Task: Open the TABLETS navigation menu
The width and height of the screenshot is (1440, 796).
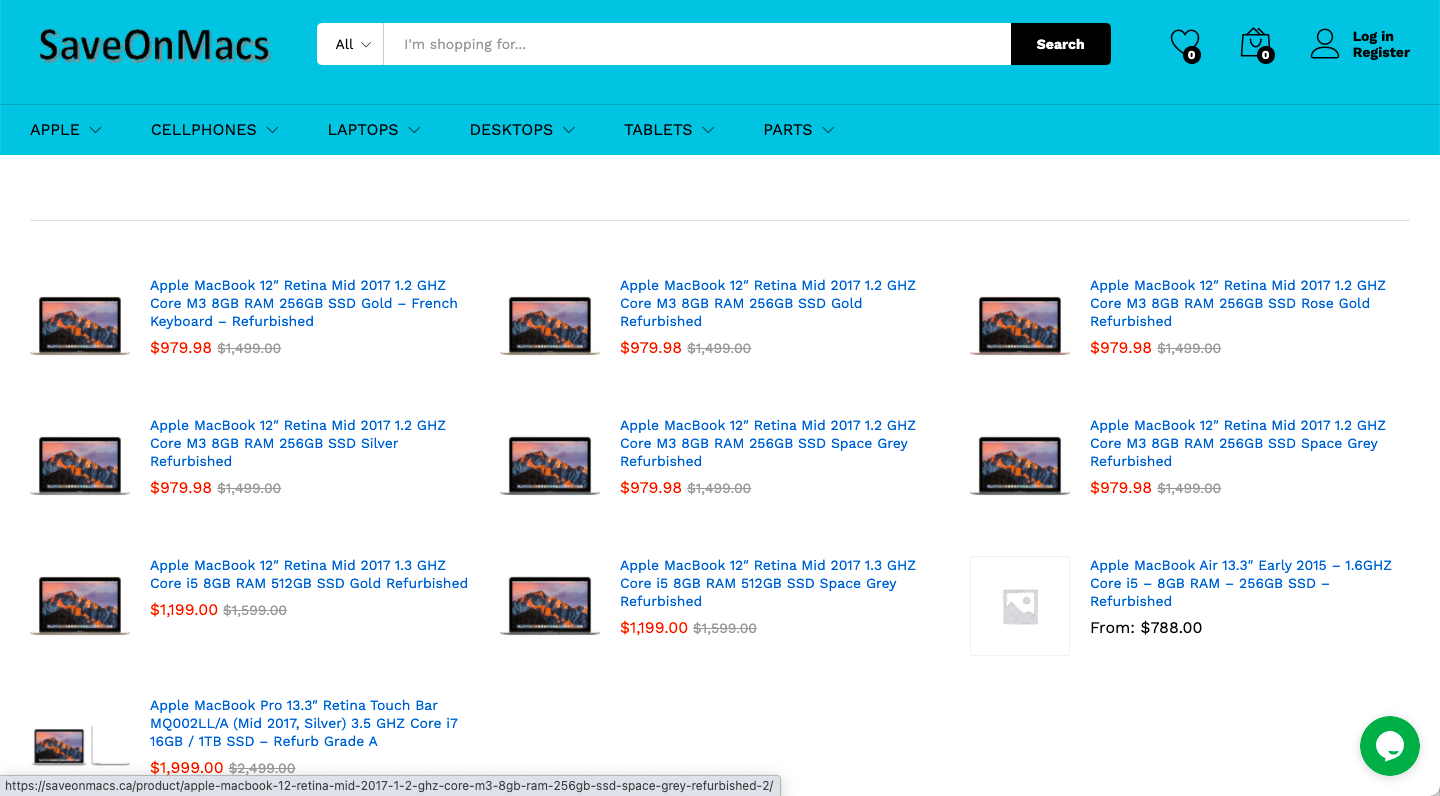Action: click(668, 130)
